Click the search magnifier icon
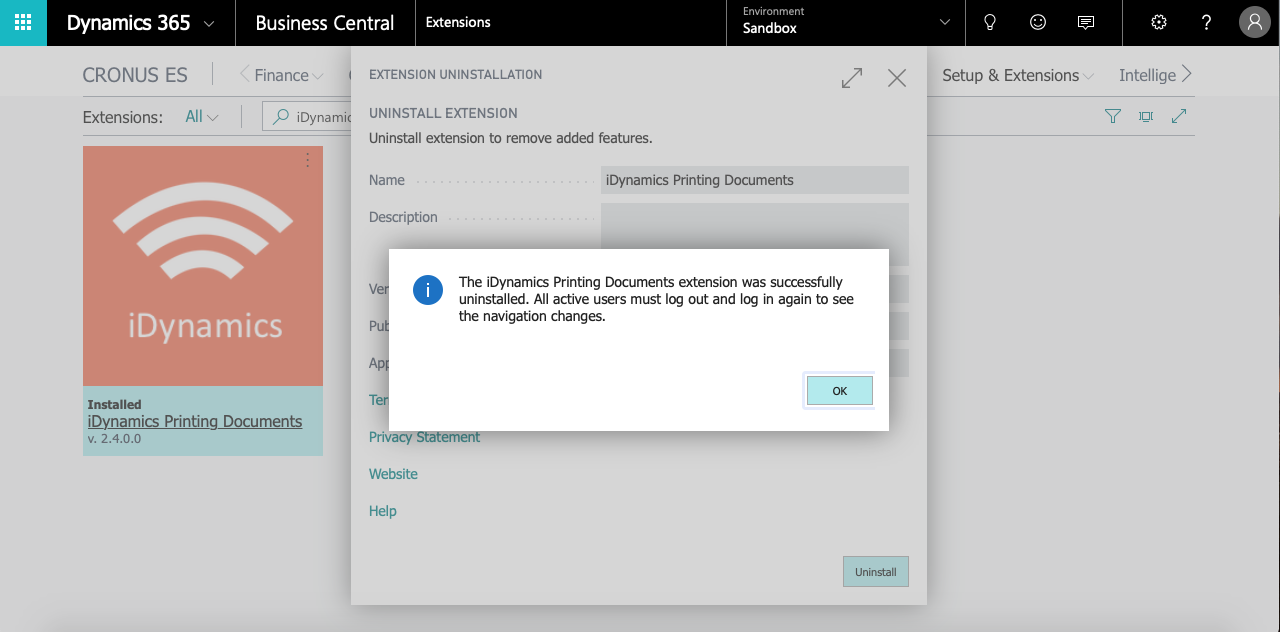Image resolution: width=1280 pixels, height=632 pixels. (x=282, y=117)
